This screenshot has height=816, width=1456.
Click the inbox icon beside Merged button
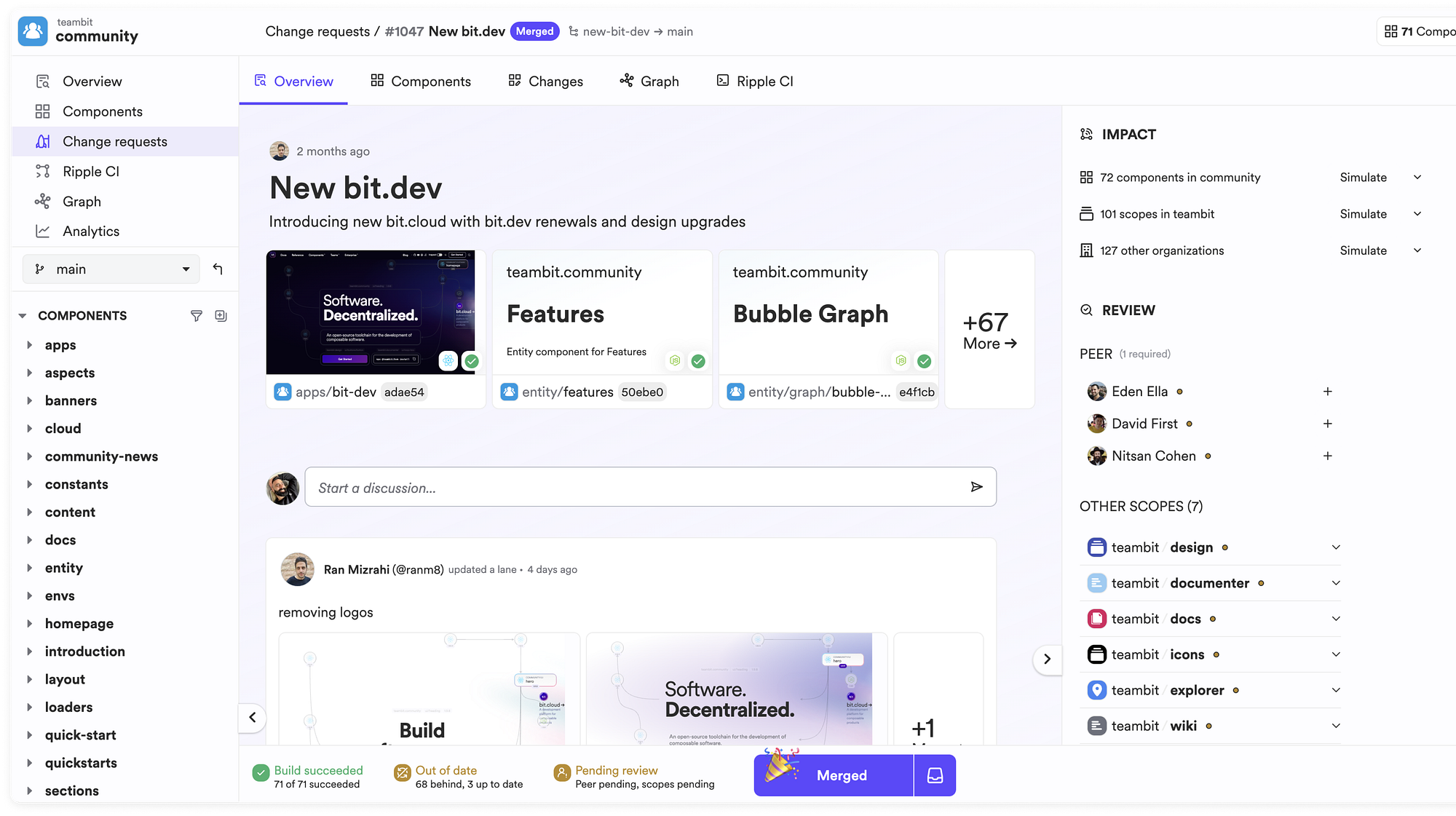click(x=935, y=776)
